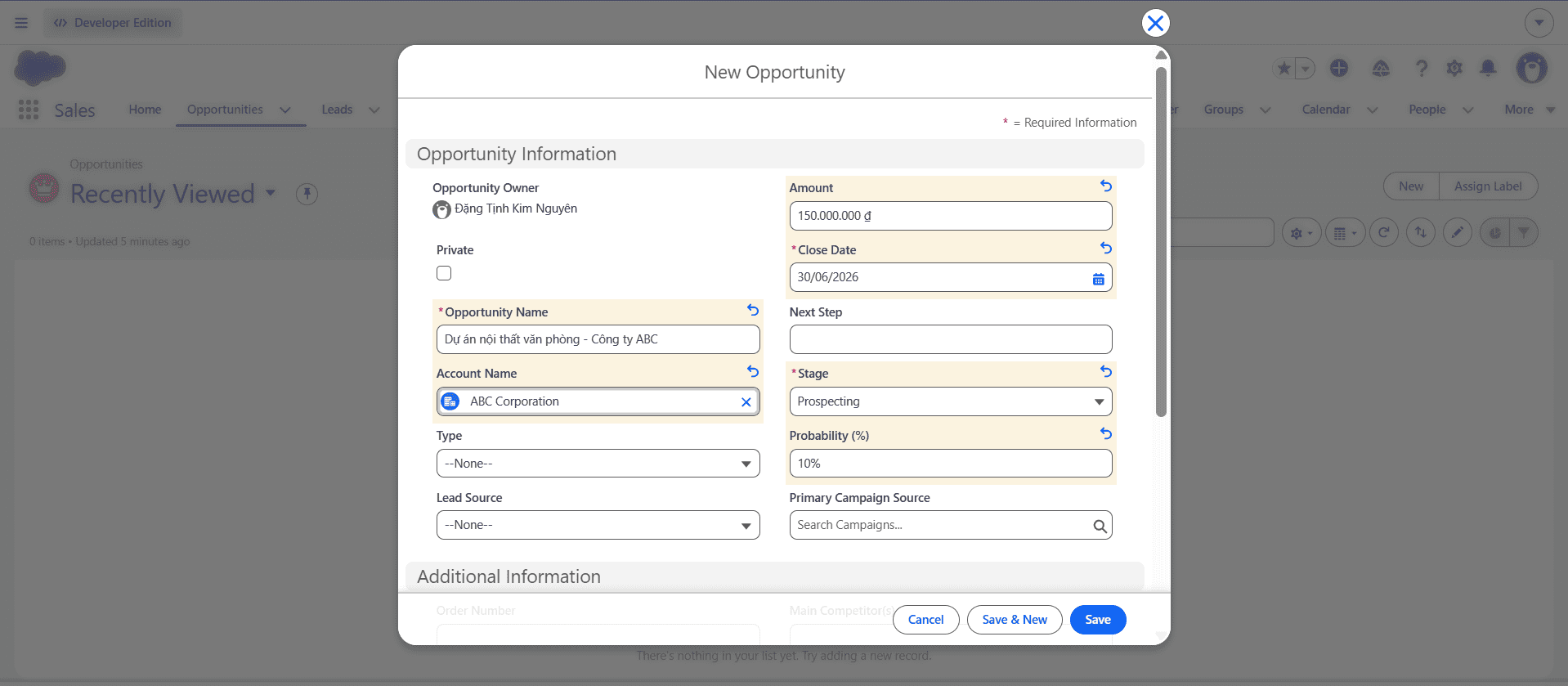Viewport: 1568px width, 686px height.
Task: Open list view controls gear
Action: pos(1301,233)
